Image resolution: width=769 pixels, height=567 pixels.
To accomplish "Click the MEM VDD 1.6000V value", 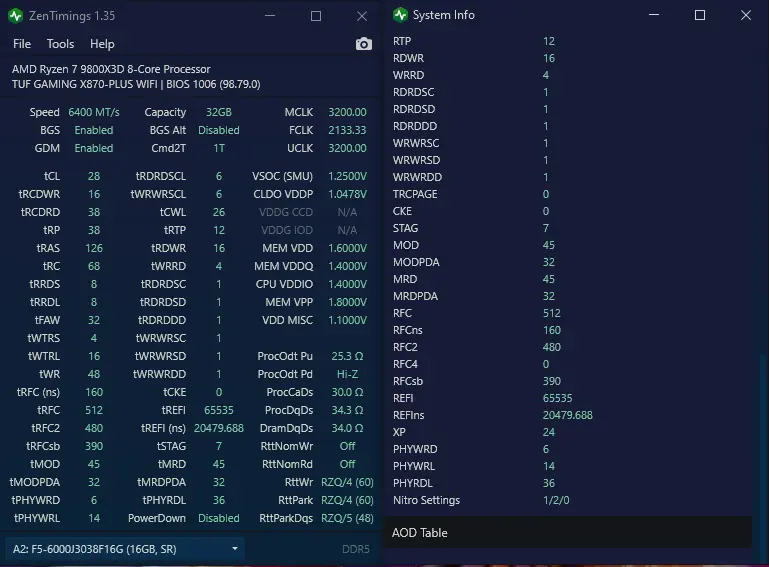I will click(x=347, y=248).
